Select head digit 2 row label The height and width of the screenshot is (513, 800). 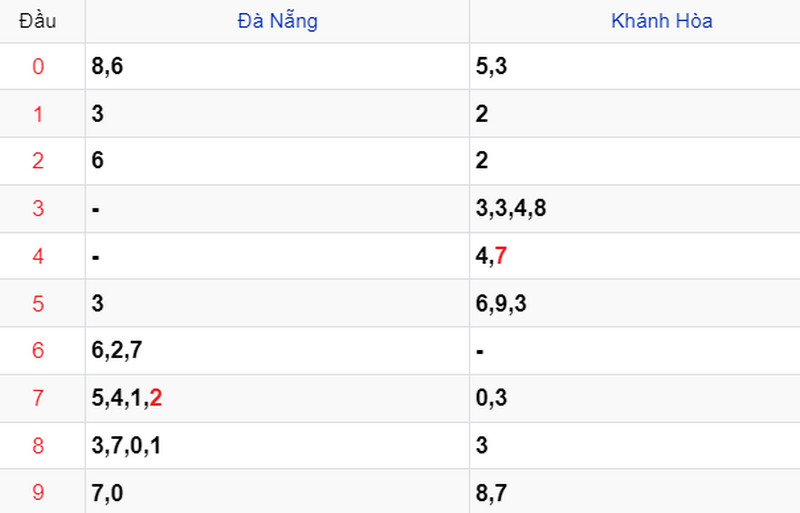click(38, 161)
